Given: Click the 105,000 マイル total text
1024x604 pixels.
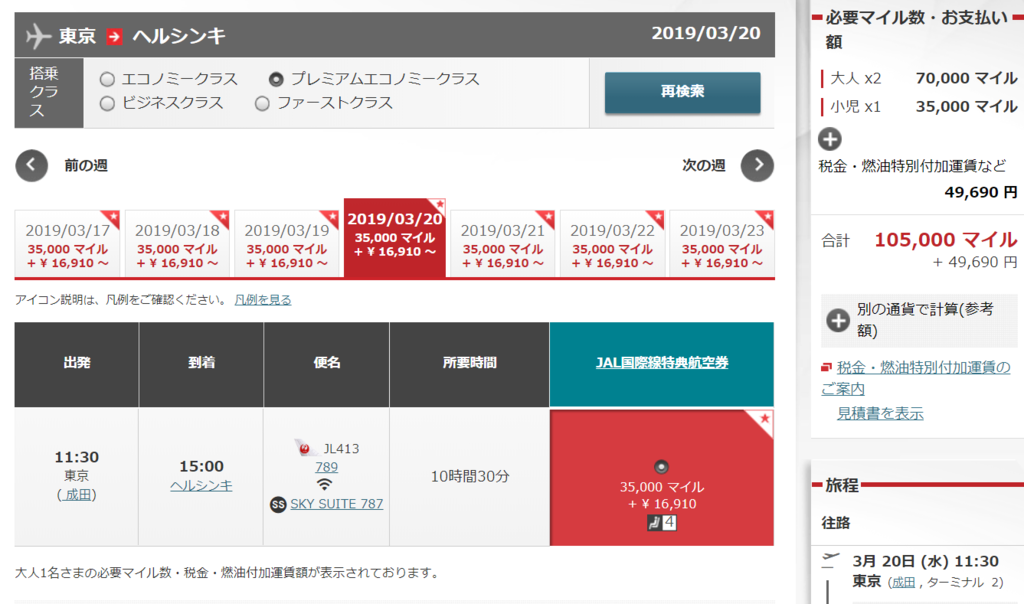Looking at the screenshot, I should click(x=946, y=240).
